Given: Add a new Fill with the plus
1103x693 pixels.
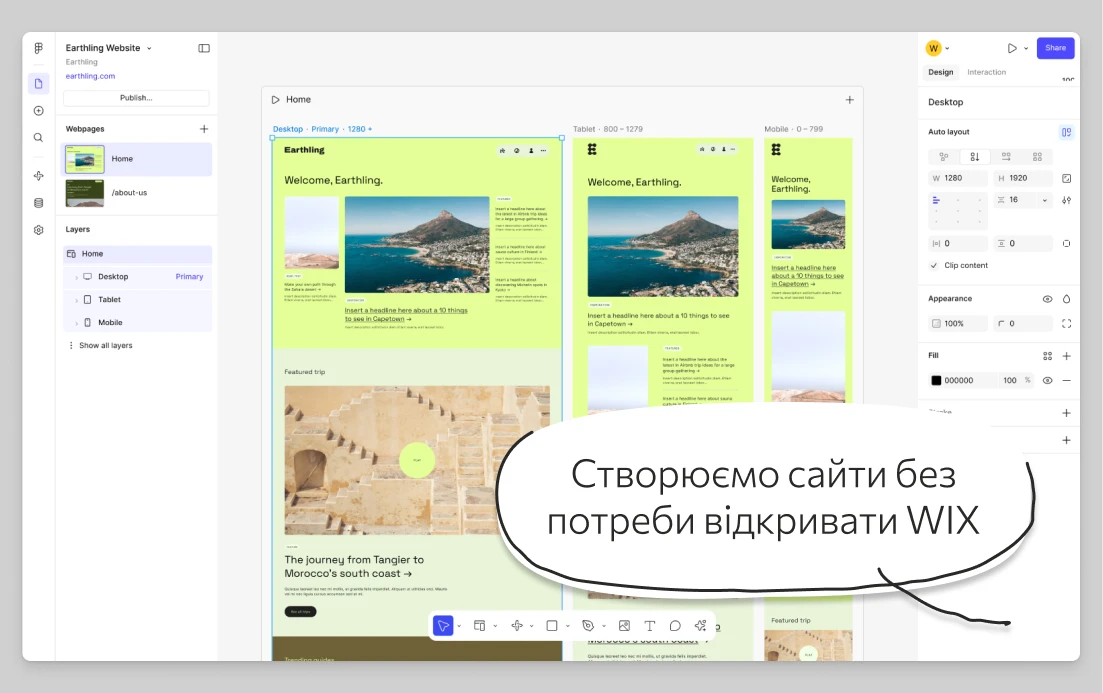Looking at the screenshot, I should [1066, 356].
